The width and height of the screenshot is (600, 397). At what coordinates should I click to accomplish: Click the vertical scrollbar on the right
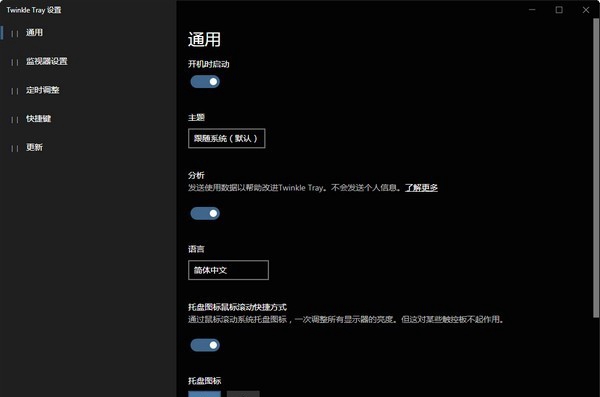point(596,168)
